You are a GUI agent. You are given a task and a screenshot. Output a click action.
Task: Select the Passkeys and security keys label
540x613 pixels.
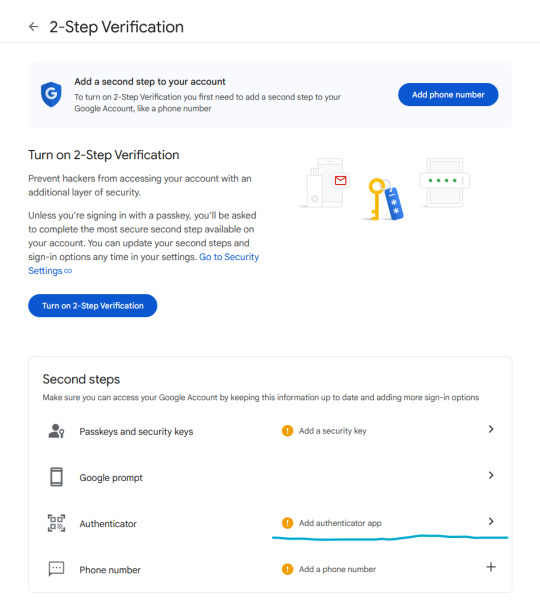136,432
